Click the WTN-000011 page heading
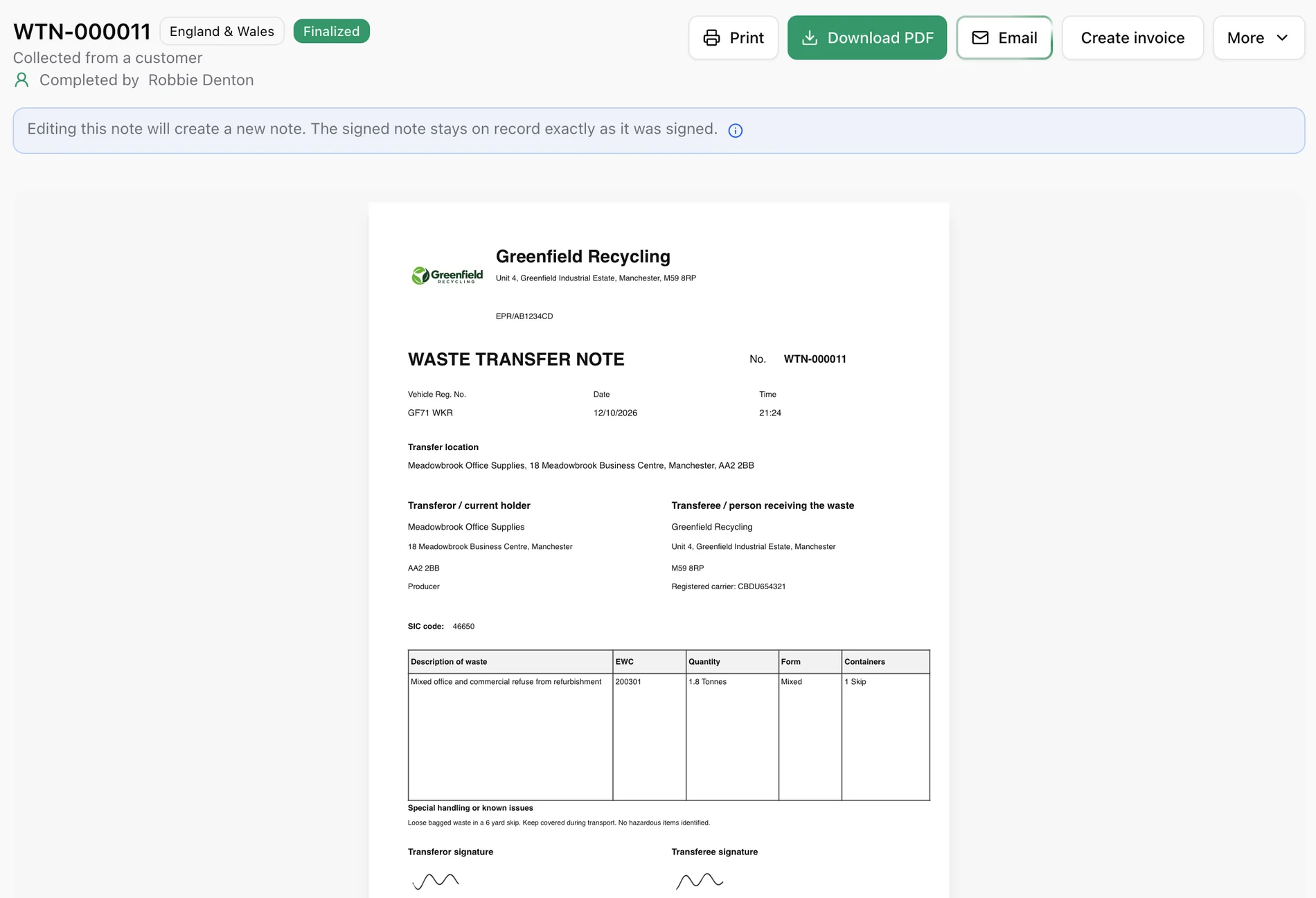Image resolution: width=1316 pixels, height=898 pixels. [x=82, y=32]
